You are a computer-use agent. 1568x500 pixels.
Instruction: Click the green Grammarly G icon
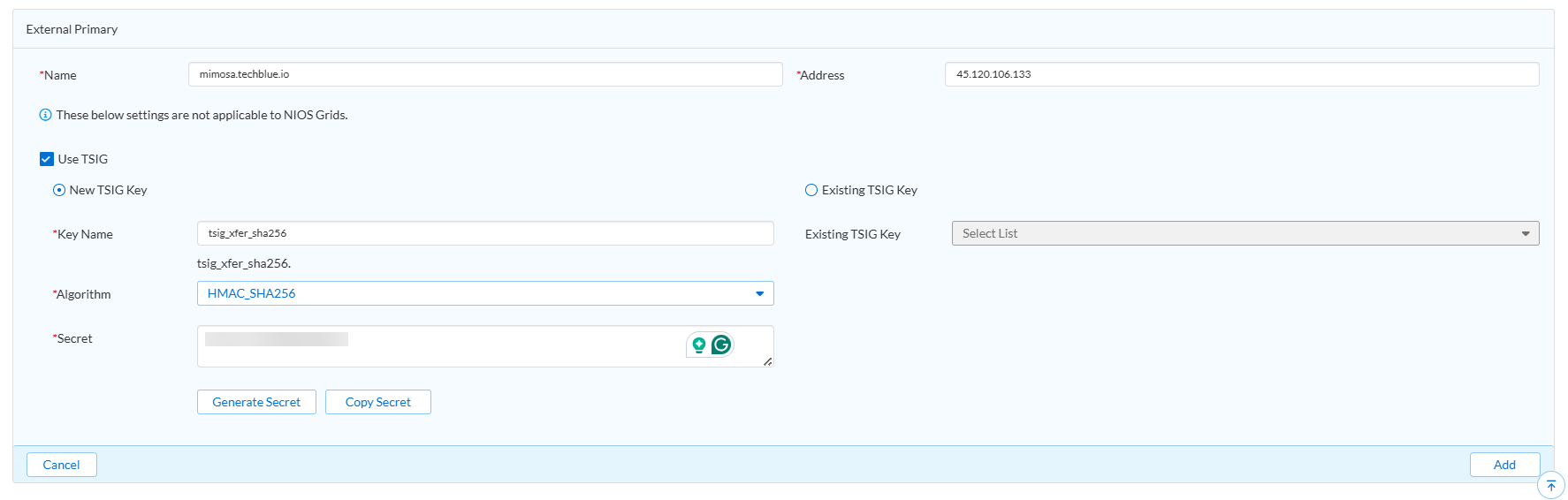click(721, 345)
